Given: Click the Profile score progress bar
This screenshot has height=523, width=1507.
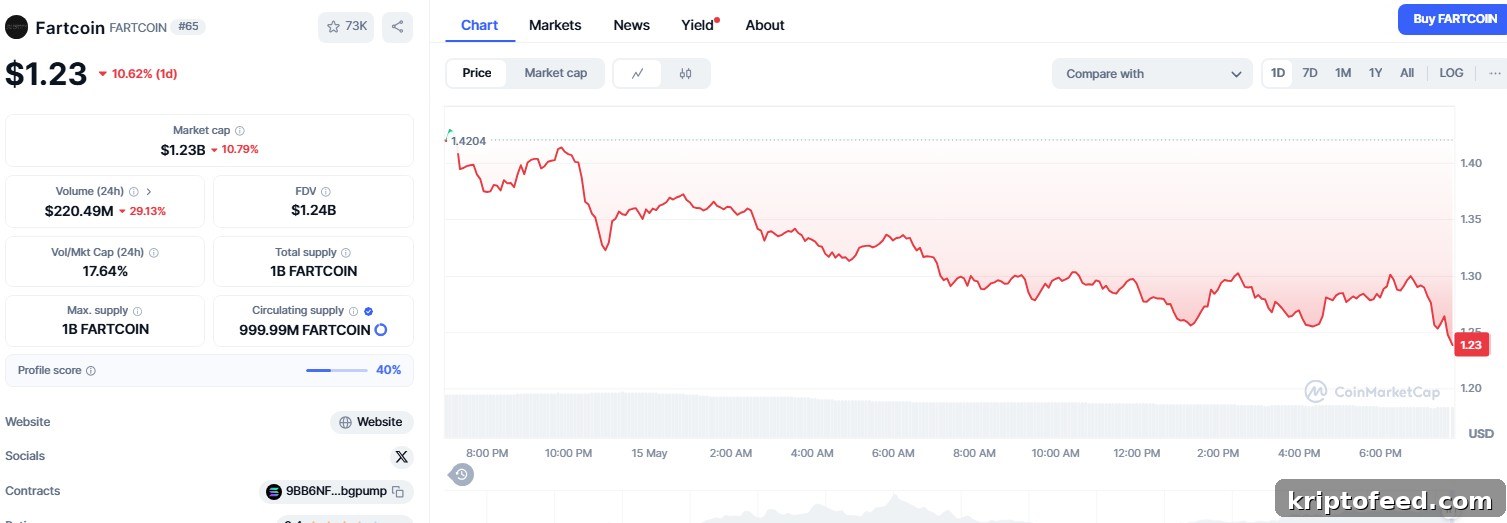Looking at the screenshot, I should coord(336,370).
